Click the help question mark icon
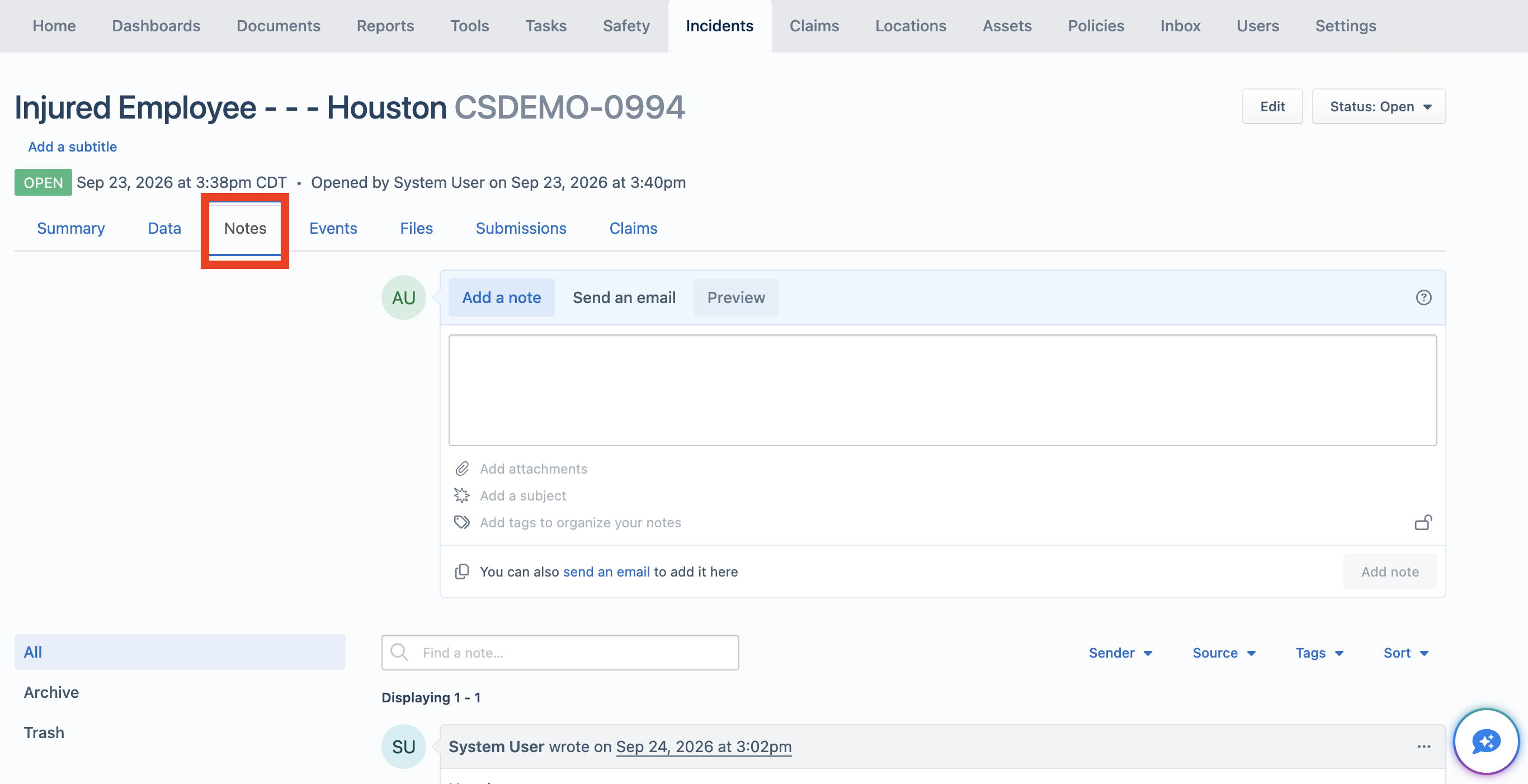This screenshot has height=784, width=1528. tap(1423, 297)
